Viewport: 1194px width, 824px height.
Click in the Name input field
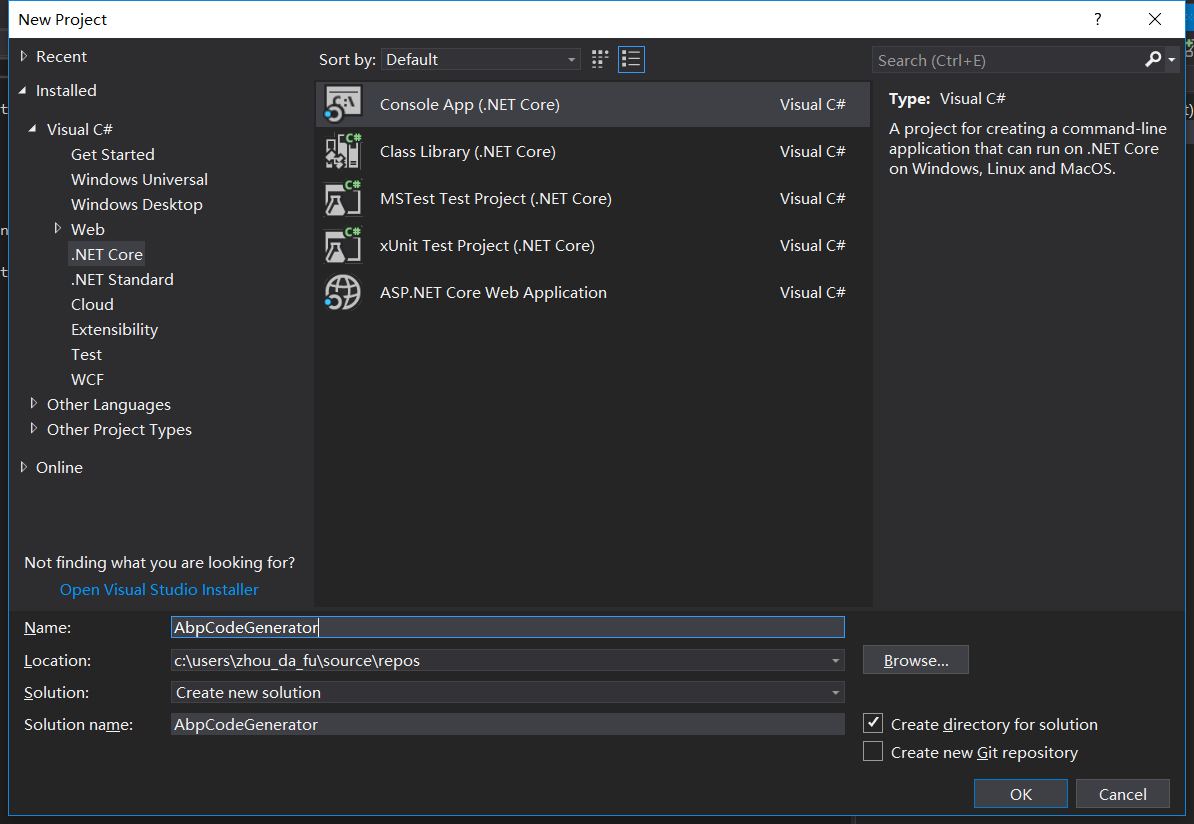click(508, 627)
